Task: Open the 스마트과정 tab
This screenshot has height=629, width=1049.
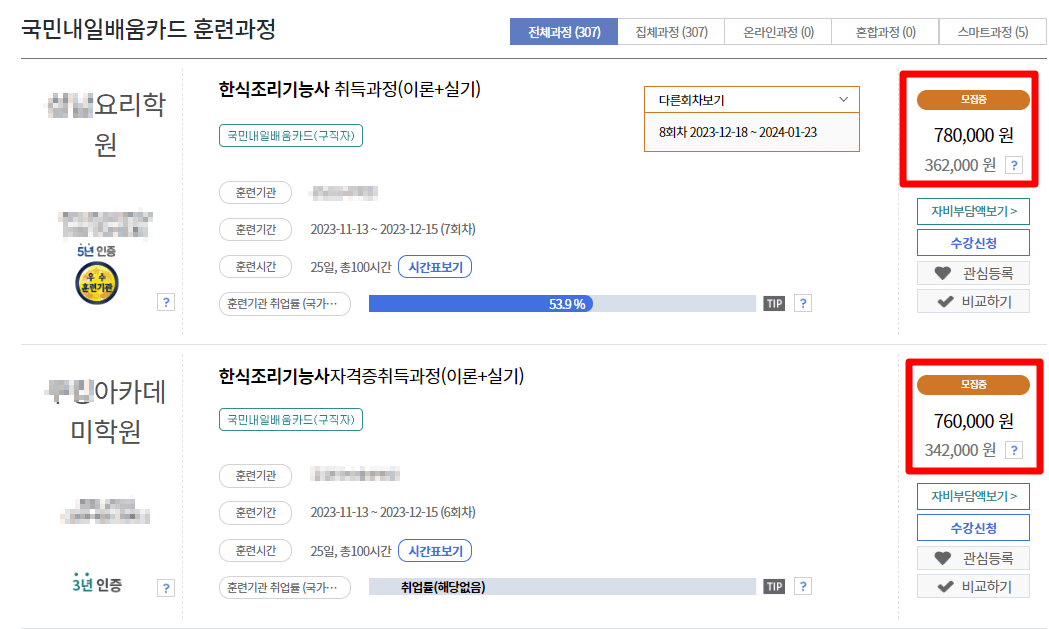Action: click(992, 31)
